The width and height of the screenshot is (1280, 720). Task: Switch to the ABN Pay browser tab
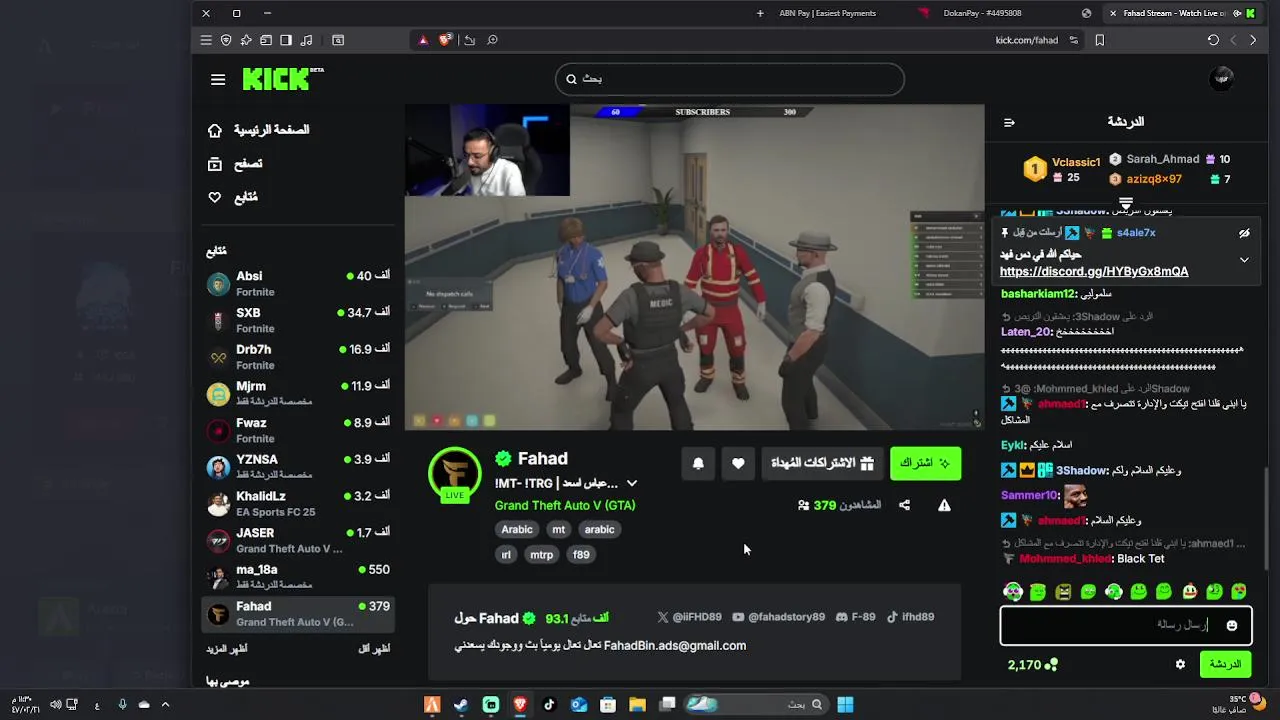827,13
